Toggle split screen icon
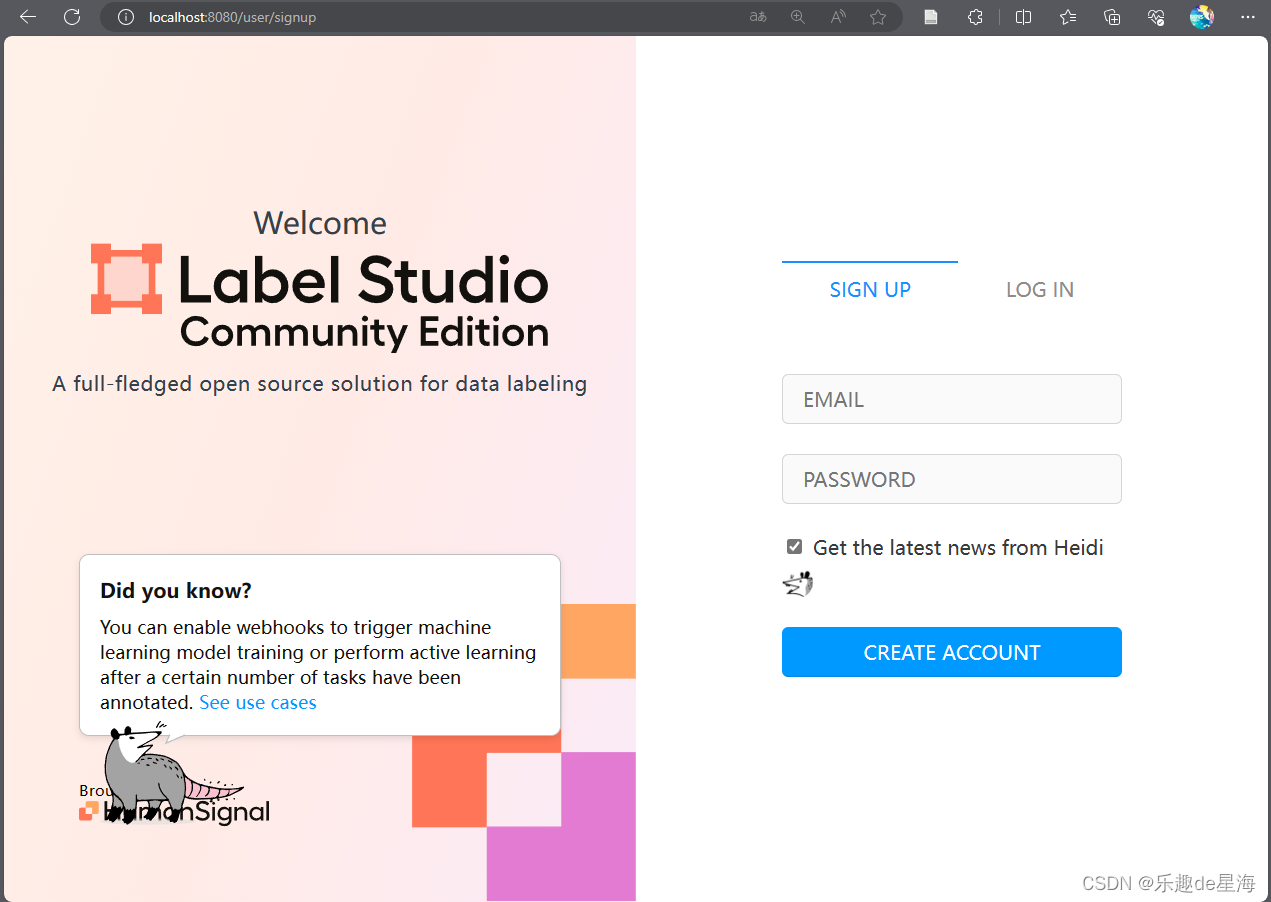1271x902 pixels. [x=1023, y=17]
